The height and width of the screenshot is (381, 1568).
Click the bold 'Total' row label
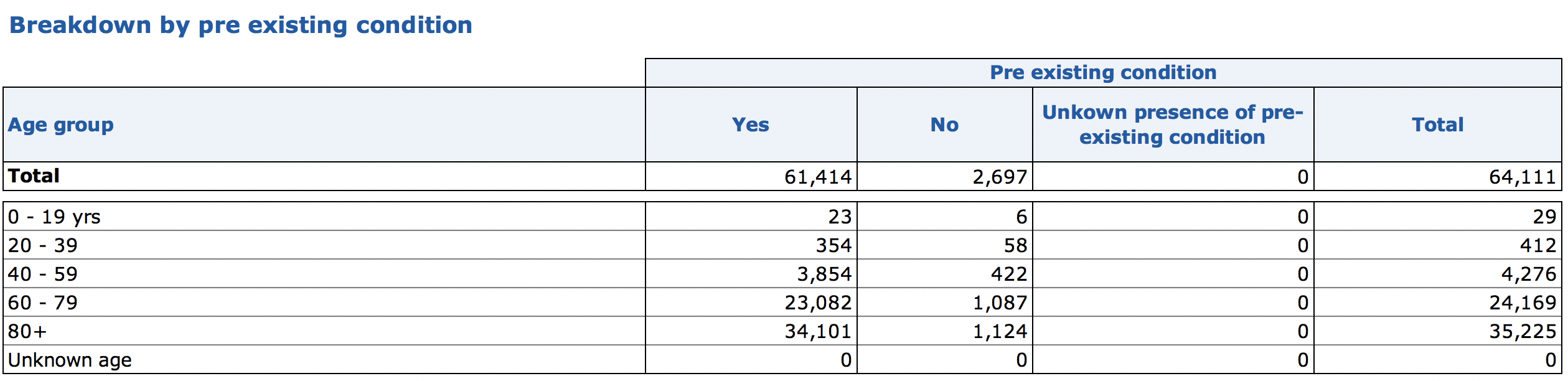[34, 176]
